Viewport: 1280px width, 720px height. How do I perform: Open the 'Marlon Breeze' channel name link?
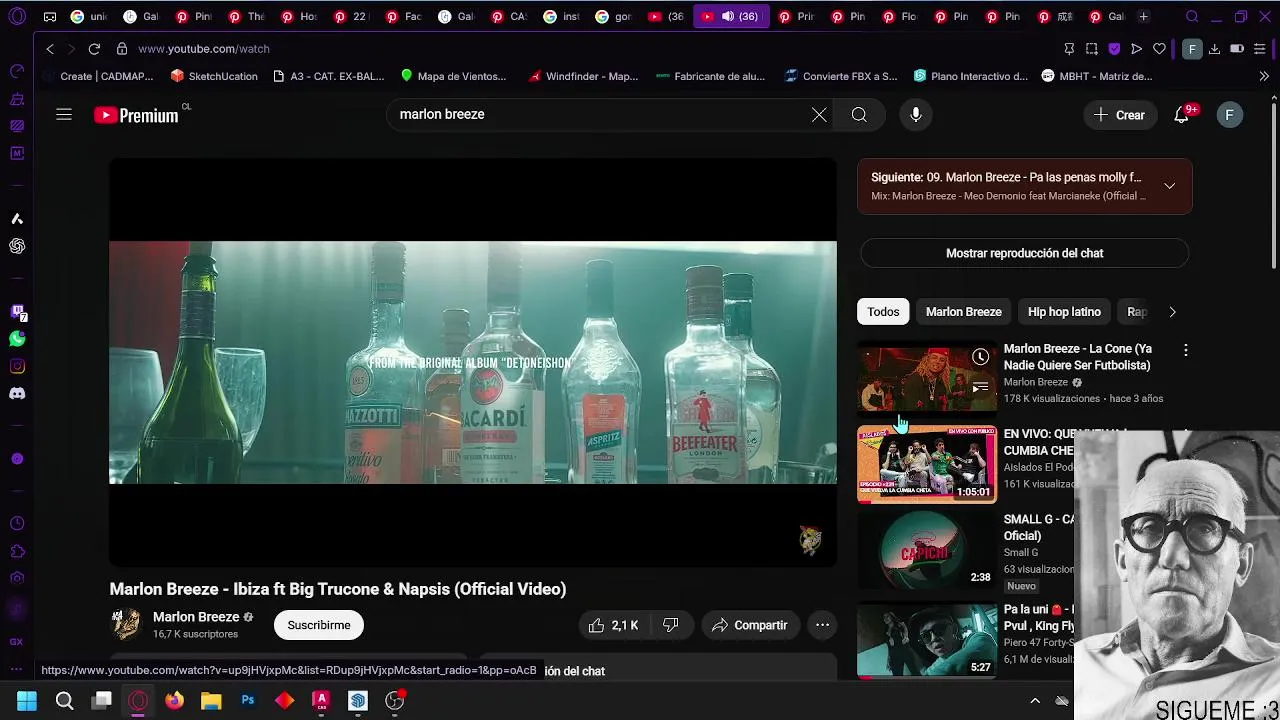(x=196, y=617)
